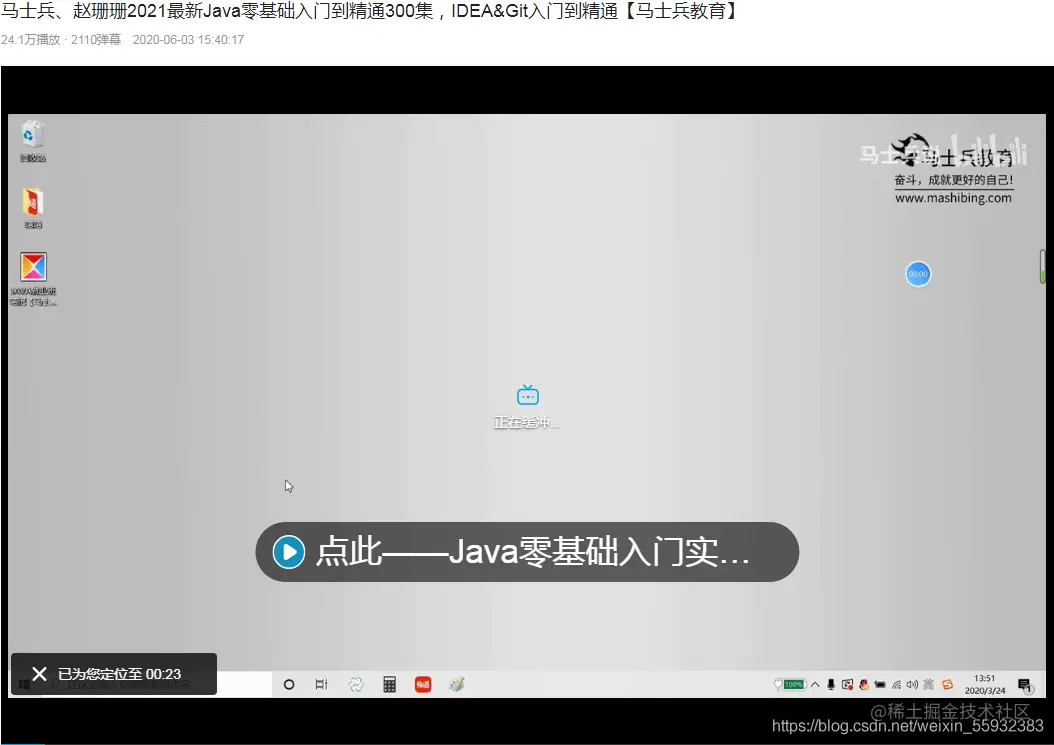Click the video title 马士兵、赵珊珊2021最新Java
Screen dimensions: 1054x745
point(370,11)
